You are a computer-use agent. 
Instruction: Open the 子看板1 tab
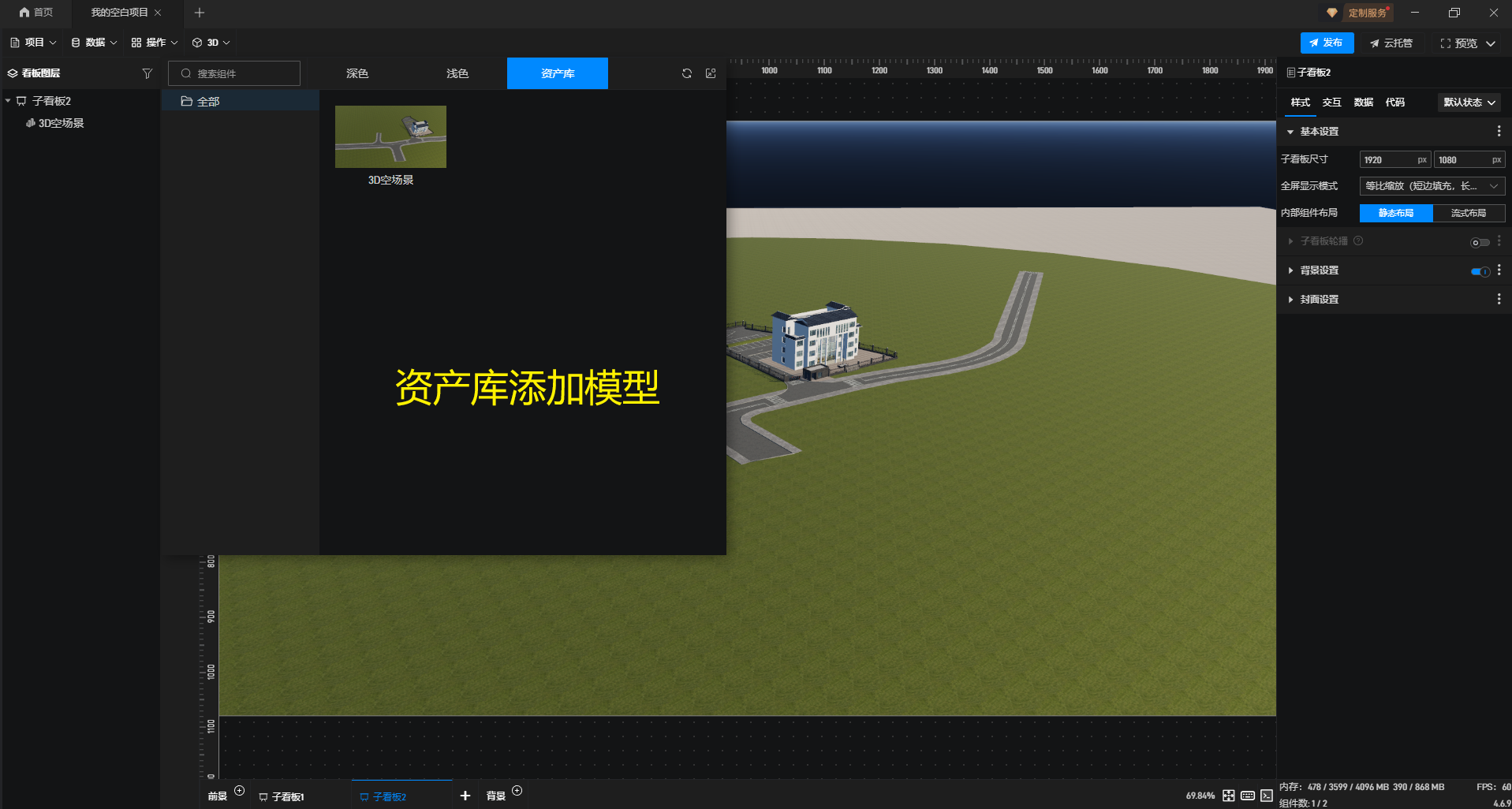point(287,796)
